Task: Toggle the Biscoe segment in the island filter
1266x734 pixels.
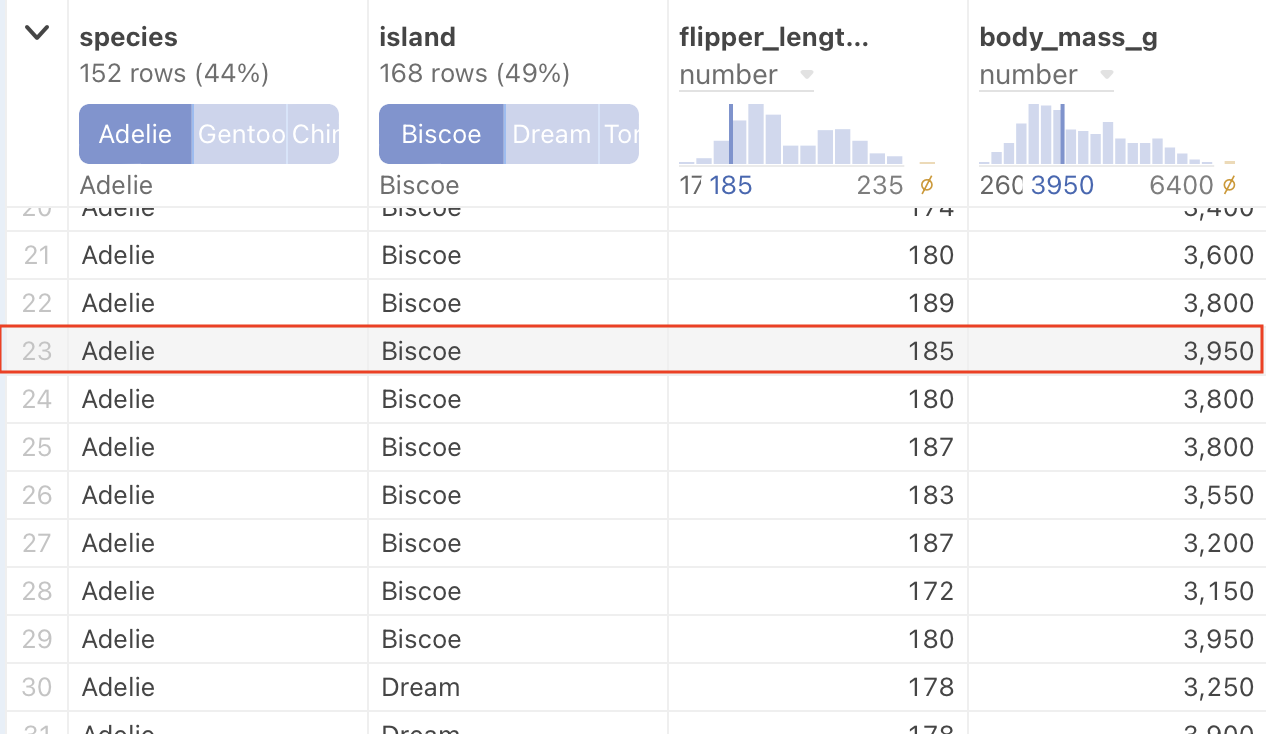Action: tap(441, 133)
